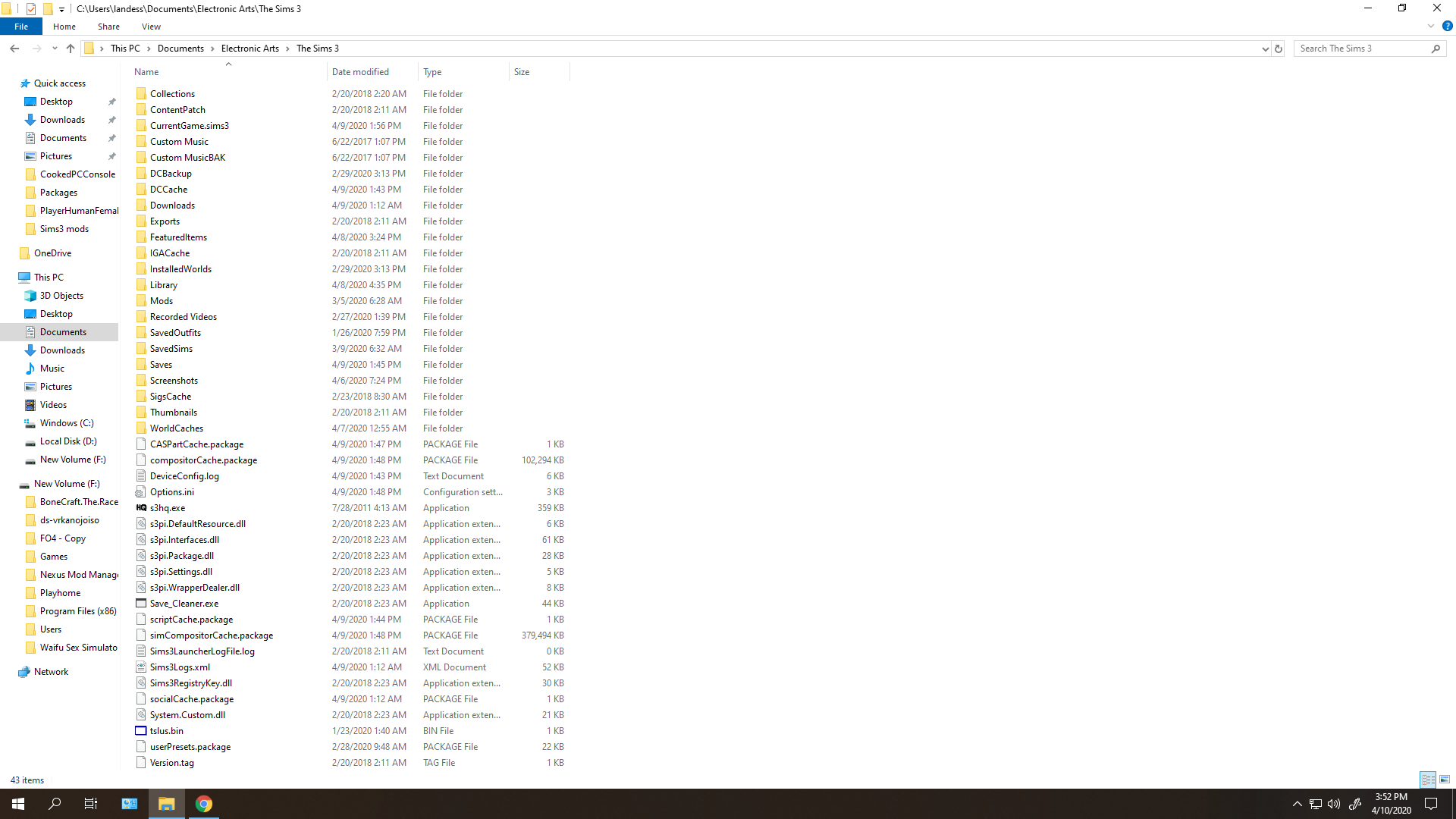
Task: Click the search magnifier icon
Action: coord(1436,49)
